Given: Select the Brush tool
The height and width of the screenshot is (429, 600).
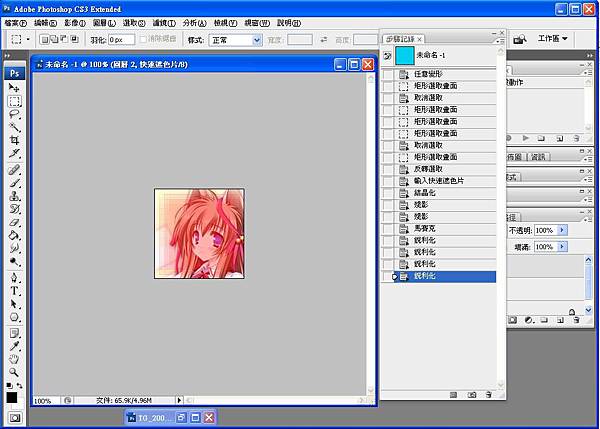Looking at the screenshot, I should coord(15,183).
